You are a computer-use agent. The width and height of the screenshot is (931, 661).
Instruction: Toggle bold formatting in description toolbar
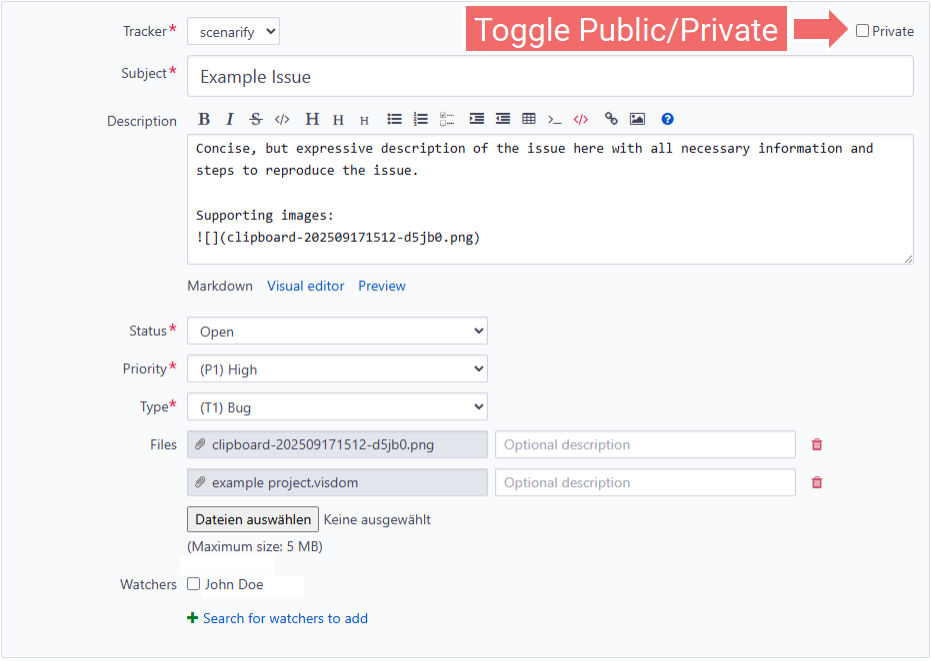click(204, 119)
